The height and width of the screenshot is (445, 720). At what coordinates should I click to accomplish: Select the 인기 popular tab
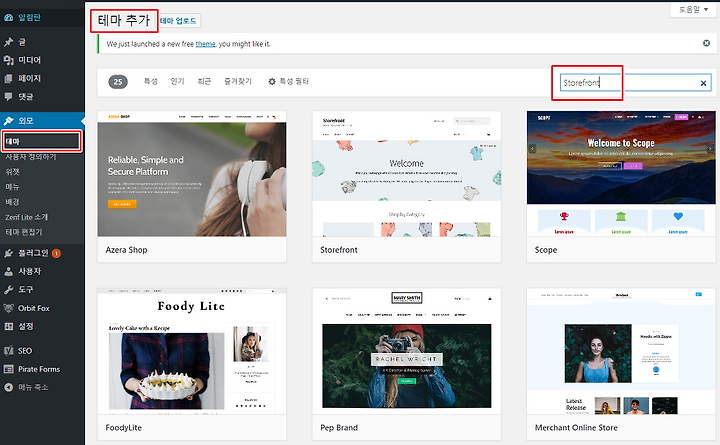click(177, 81)
